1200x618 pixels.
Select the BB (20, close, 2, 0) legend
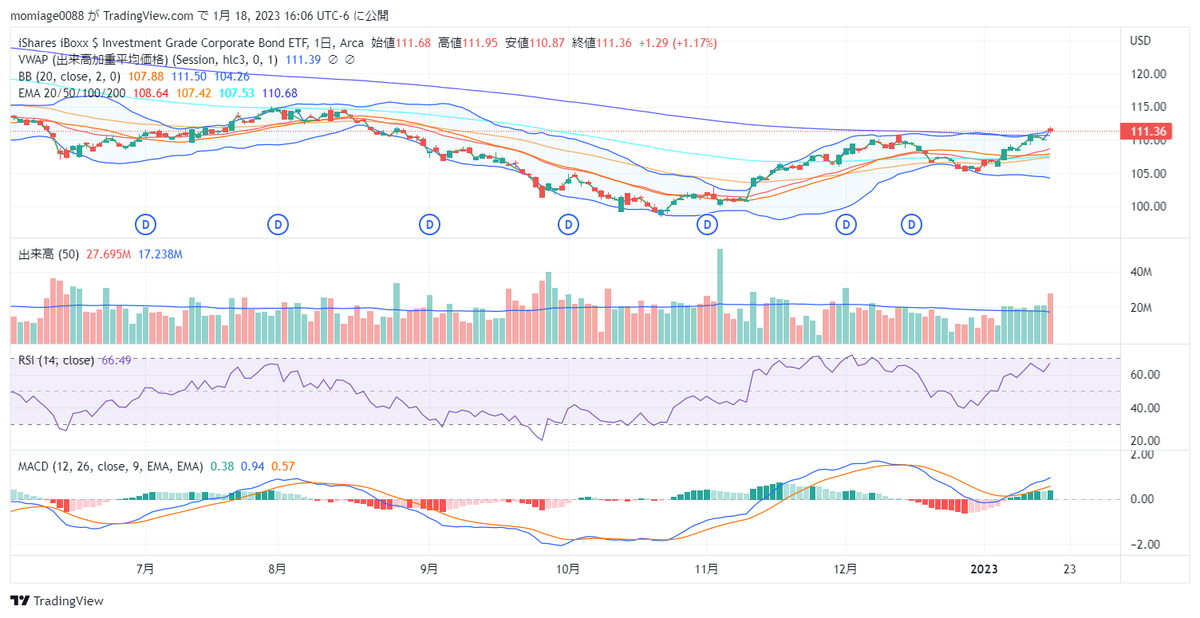tap(70, 76)
